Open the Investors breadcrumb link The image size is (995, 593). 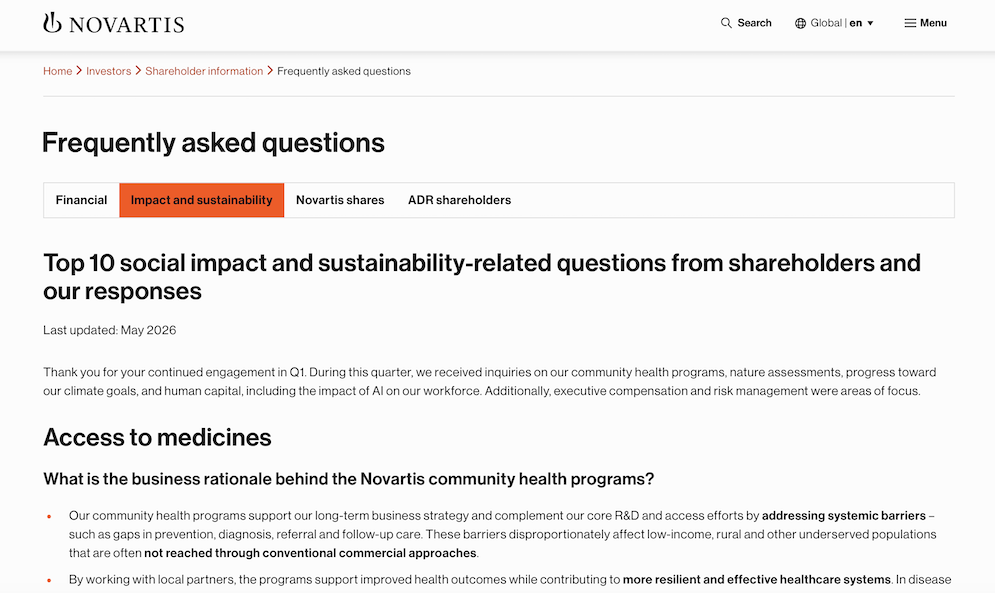[x=109, y=71]
